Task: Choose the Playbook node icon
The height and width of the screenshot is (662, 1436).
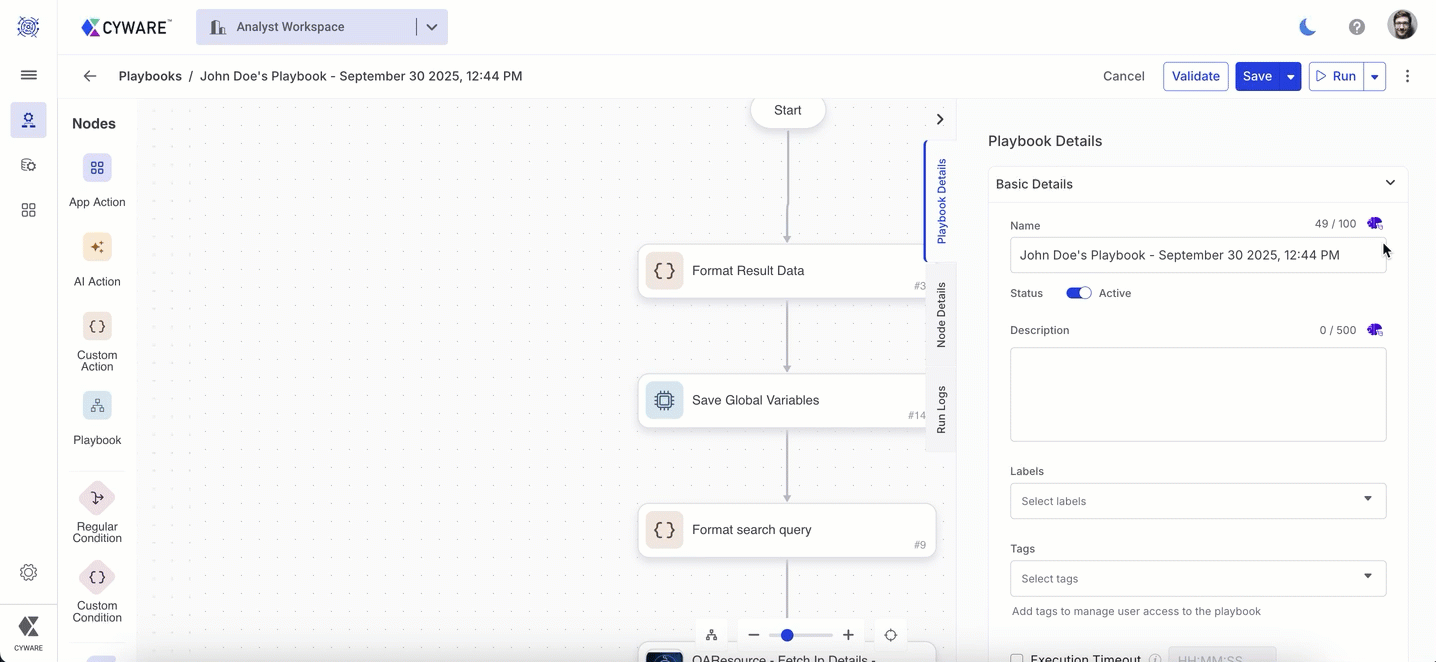Action: (x=97, y=406)
